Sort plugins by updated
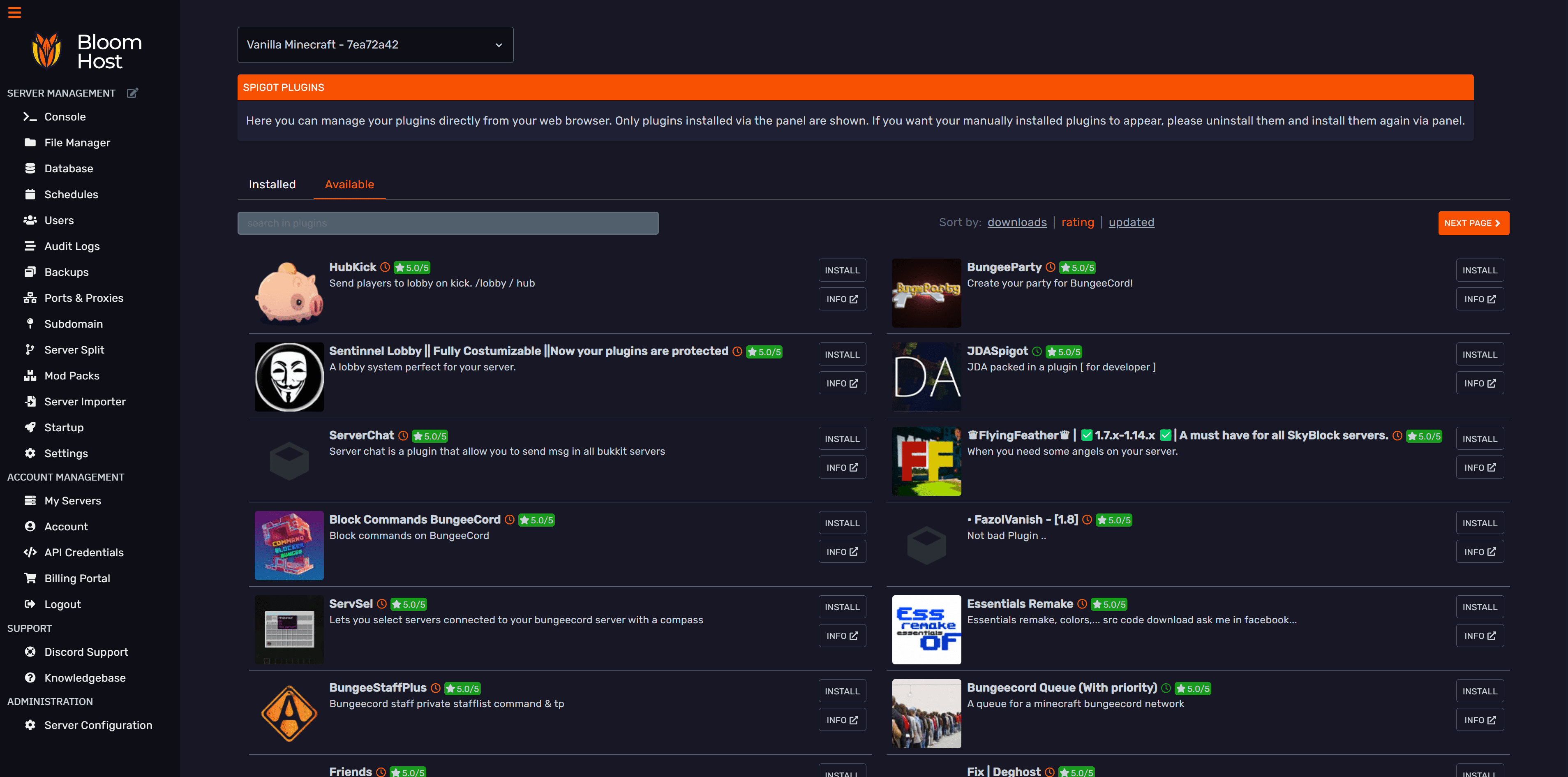The image size is (1568, 777). tap(1131, 222)
